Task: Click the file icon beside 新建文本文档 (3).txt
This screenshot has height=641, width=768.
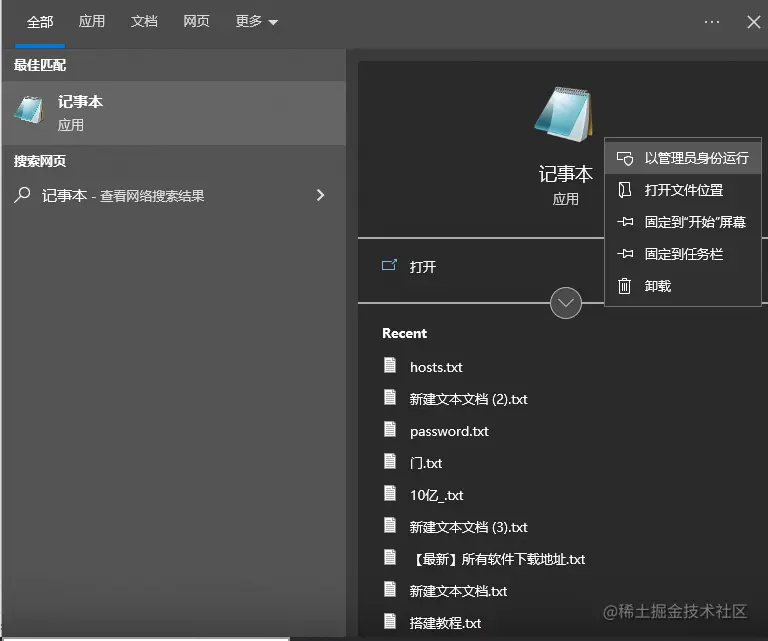Action: tap(390, 525)
